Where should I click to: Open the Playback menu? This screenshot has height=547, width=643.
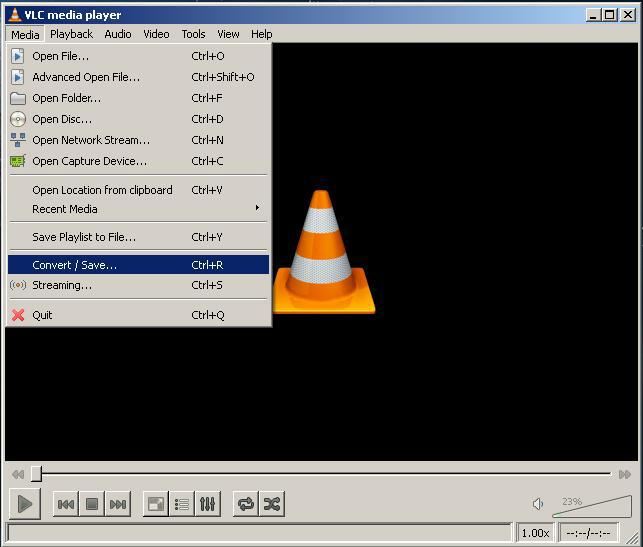72,34
